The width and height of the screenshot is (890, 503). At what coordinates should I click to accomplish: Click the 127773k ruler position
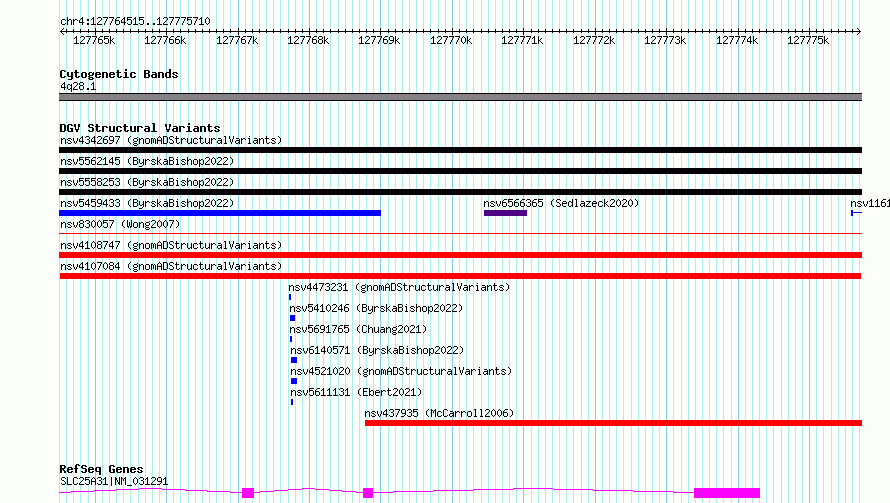[x=665, y=40]
